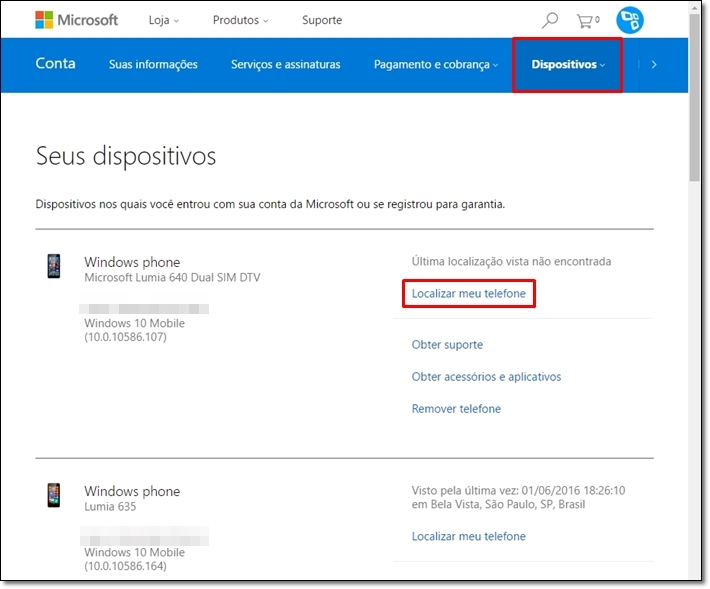The height and width of the screenshot is (589, 710).
Task: Open Suas informações tab
Action: click(x=153, y=64)
